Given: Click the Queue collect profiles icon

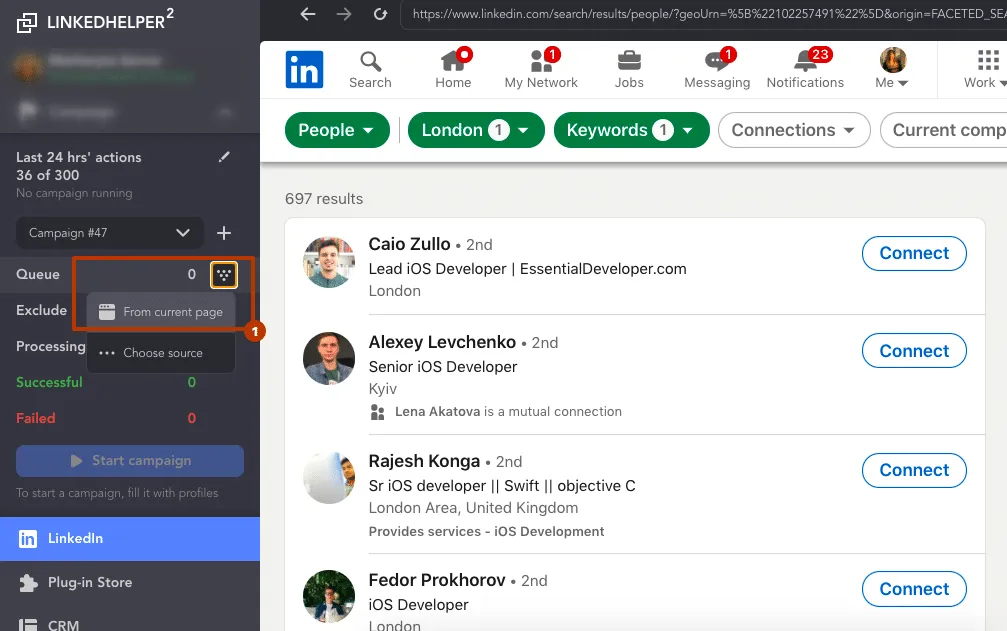Looking at the screenshot, I should pos(224,275).
